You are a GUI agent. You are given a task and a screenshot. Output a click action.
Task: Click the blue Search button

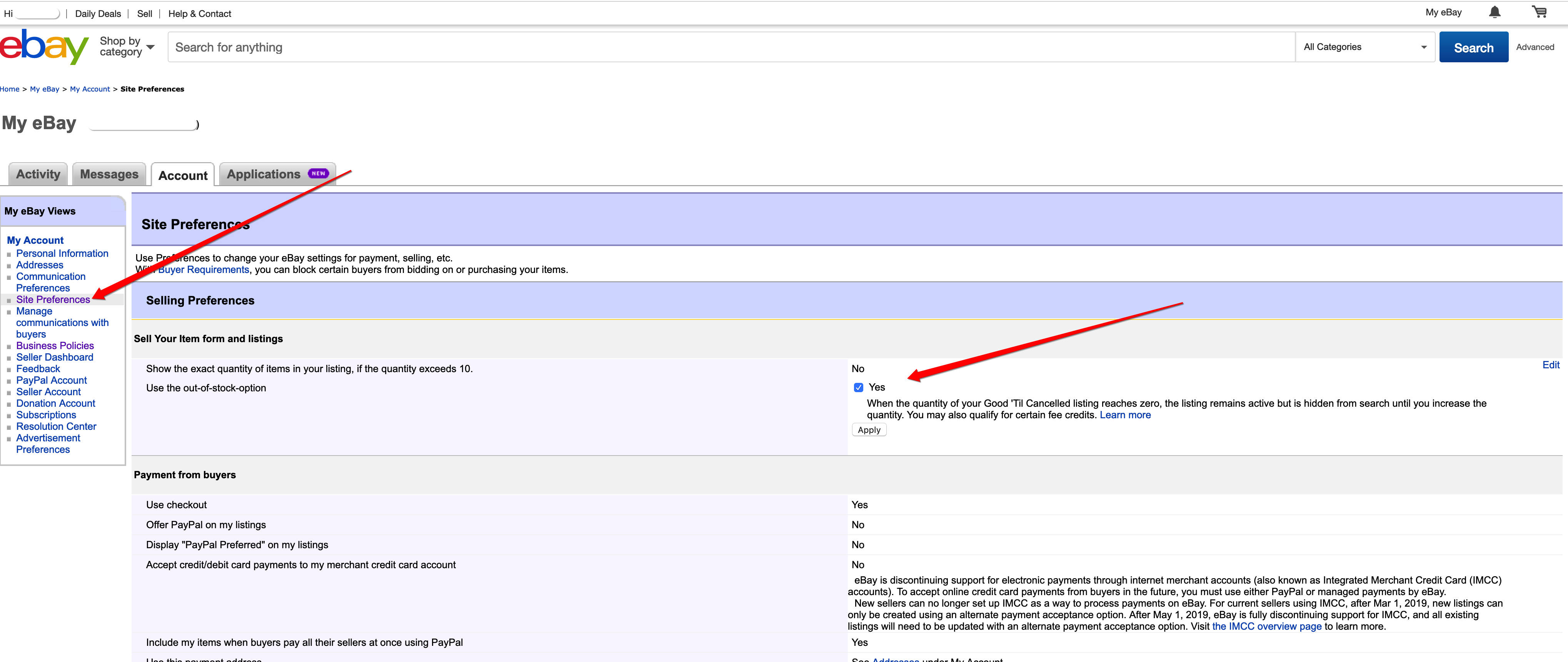coord(1473,47)
